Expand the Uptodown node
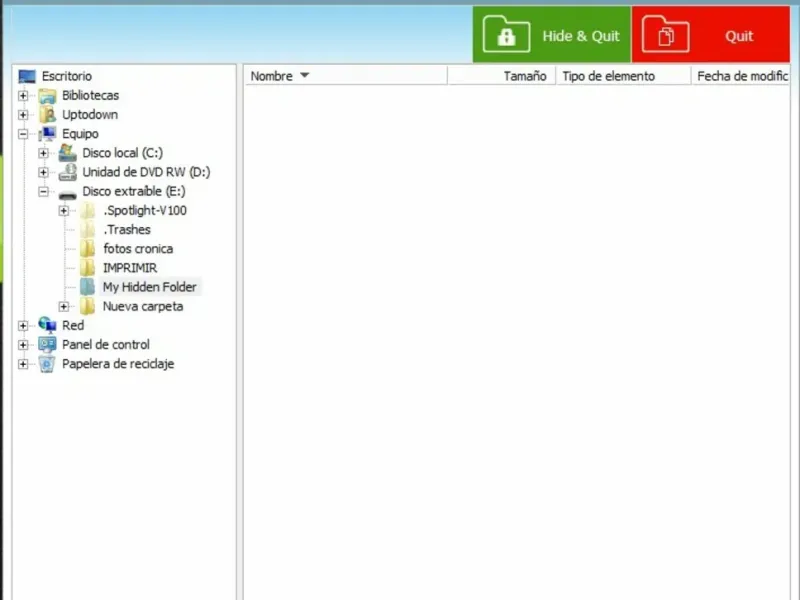 [x=23, y=115]
